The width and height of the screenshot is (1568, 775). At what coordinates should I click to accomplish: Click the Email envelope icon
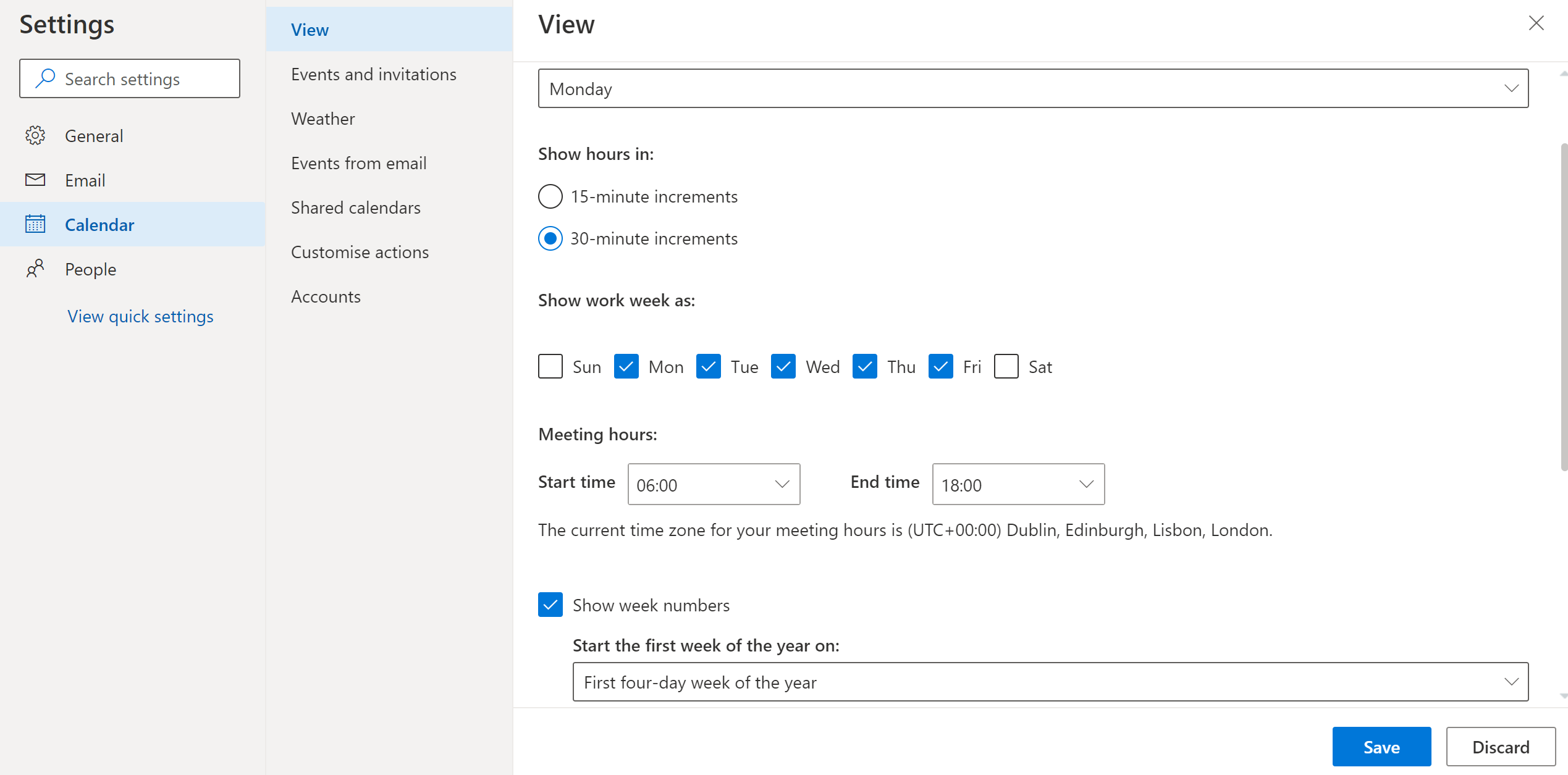(36, 180)
